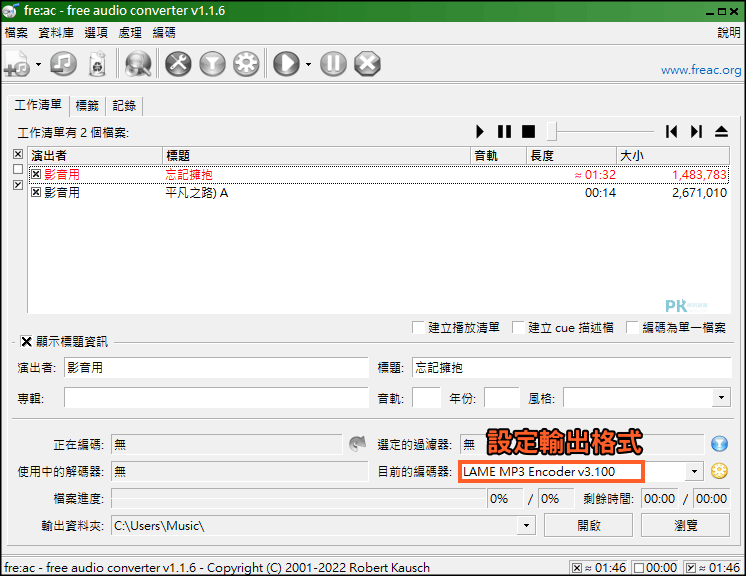Image resolution: width=746 pixels, height=576 pixels.
Task: Open the add files dropdown arrow
Action: 39,64
